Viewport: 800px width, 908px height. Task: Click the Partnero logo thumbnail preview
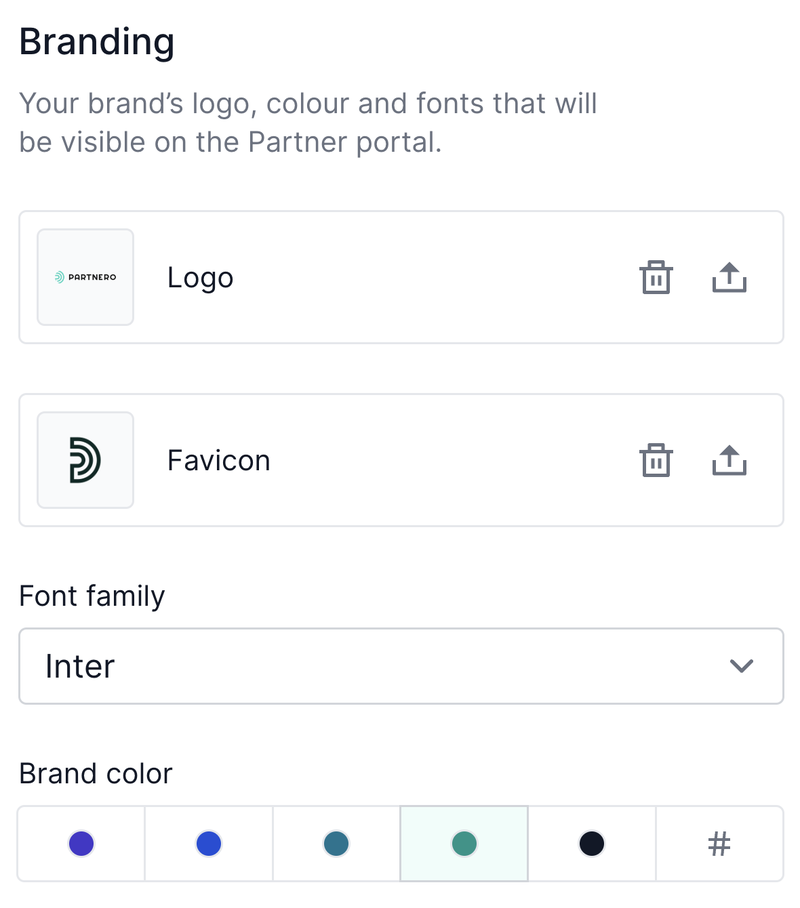click(85, 277)
